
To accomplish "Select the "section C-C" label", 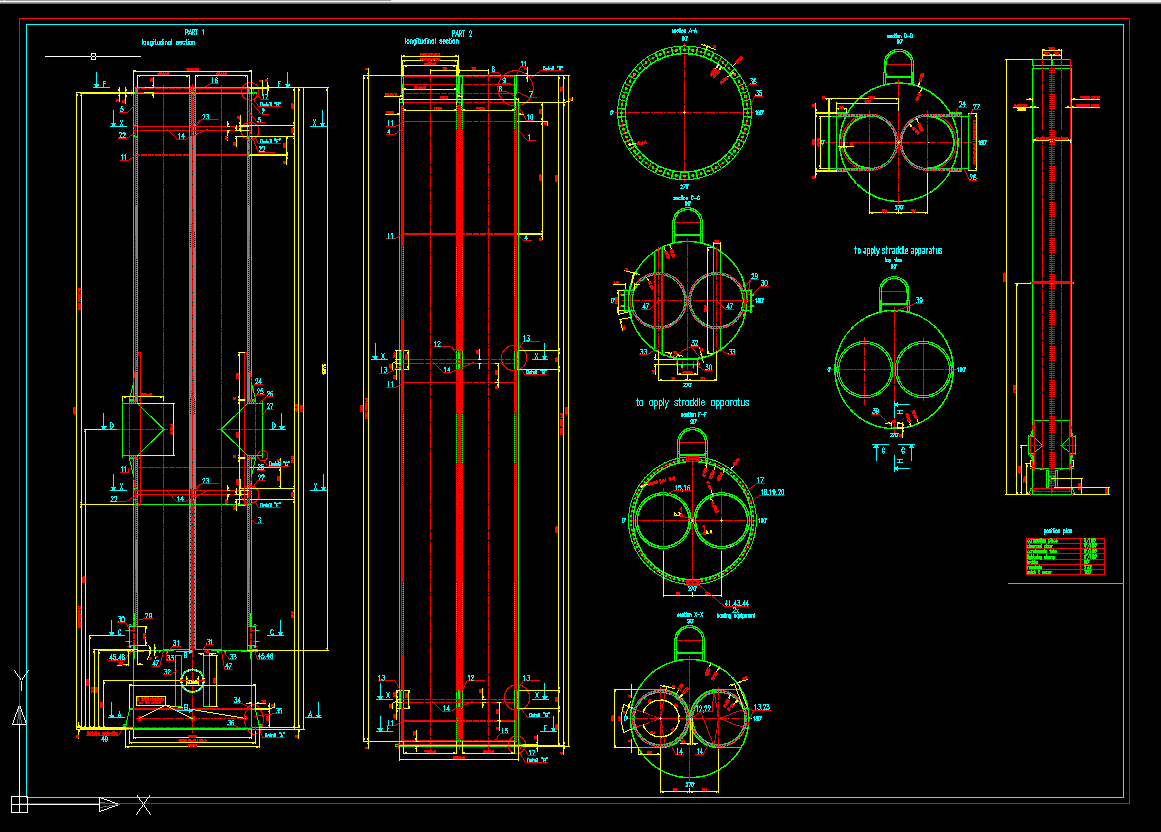I will (x=686, y=198).
